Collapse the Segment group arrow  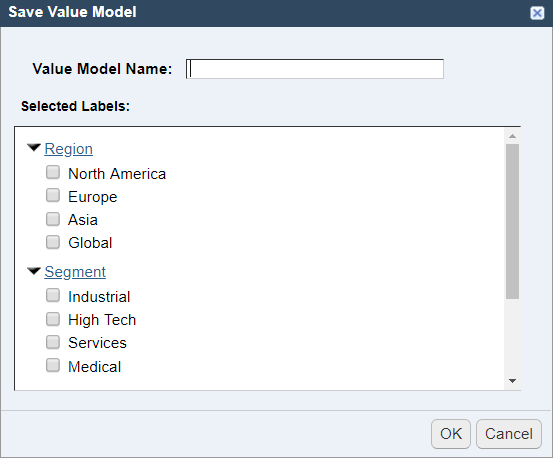pos(34,271)
